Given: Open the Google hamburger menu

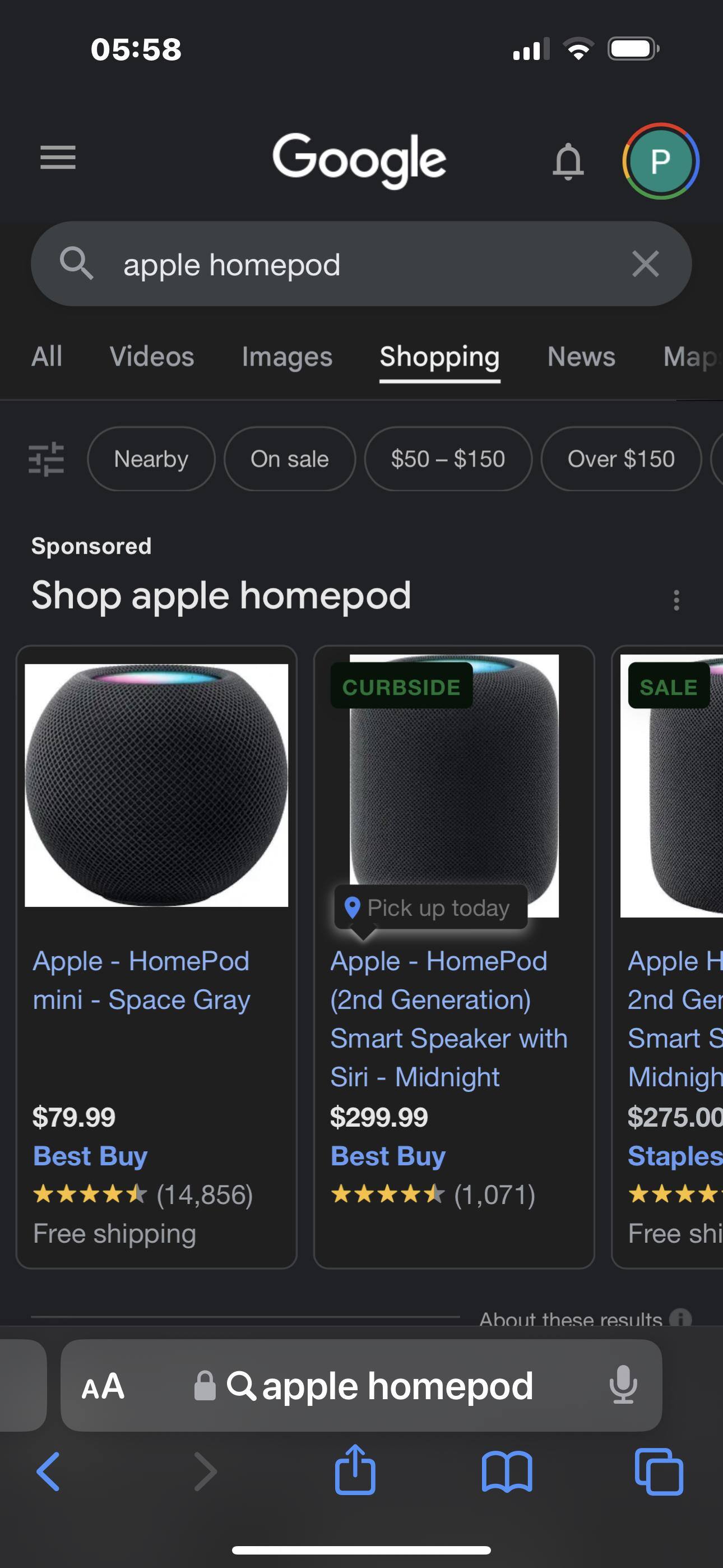Looking at the screenshot, I should click(x=58, y=158).
